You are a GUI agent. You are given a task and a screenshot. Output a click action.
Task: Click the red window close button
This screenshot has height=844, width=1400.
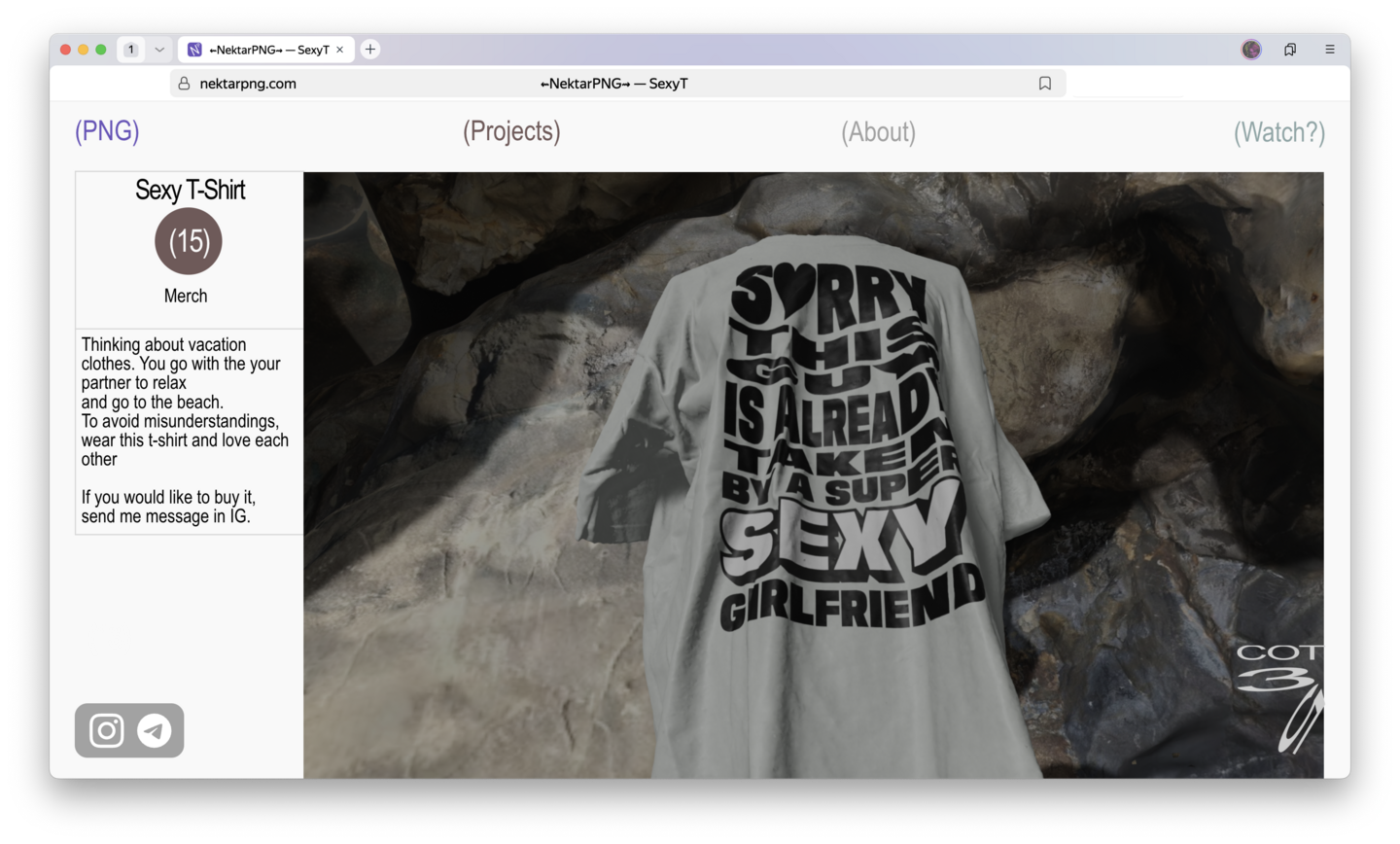(x=65, y=50)
